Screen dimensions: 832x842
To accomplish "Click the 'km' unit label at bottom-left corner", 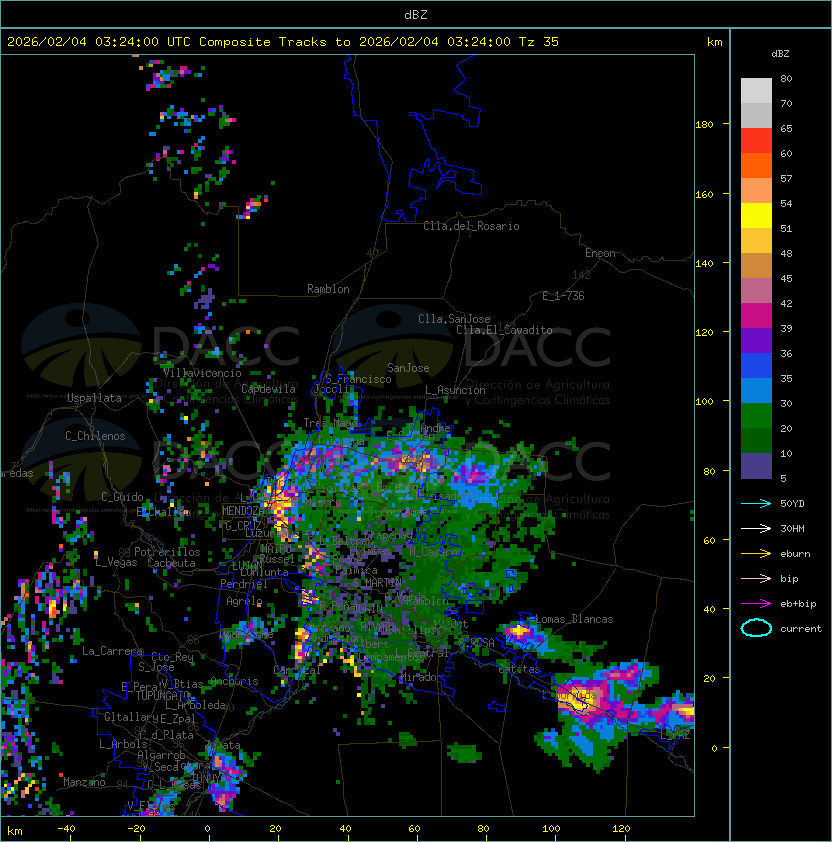I will [15, 831].
